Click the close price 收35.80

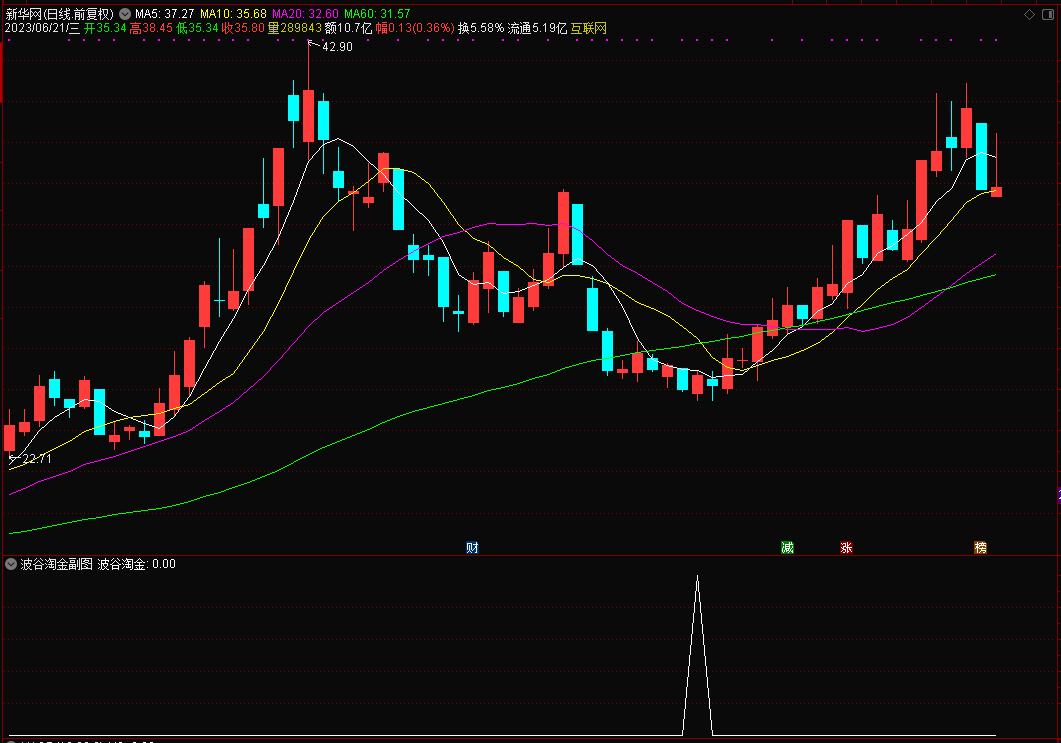click(x=243, y=28)
